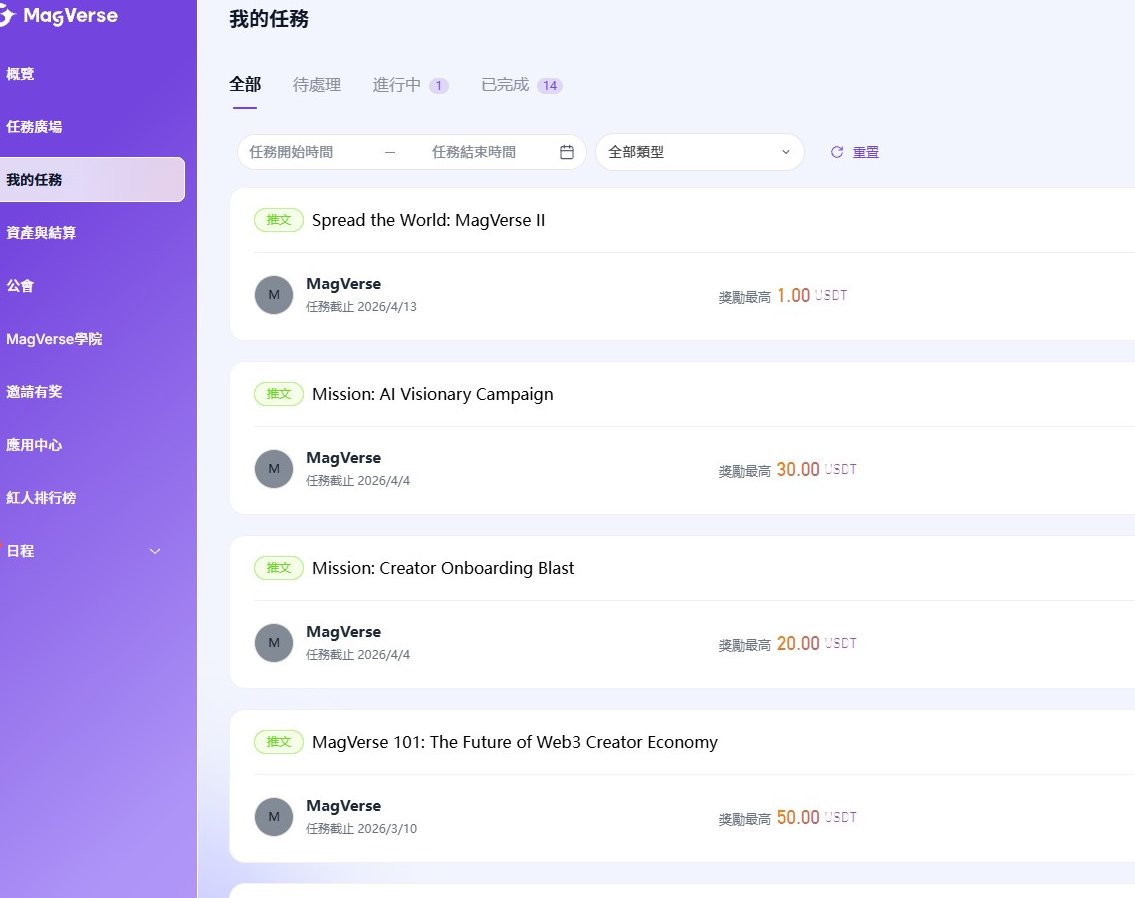Open the calendar date picker icon
The image size is (1135, 898).
[x=567, y=152]
